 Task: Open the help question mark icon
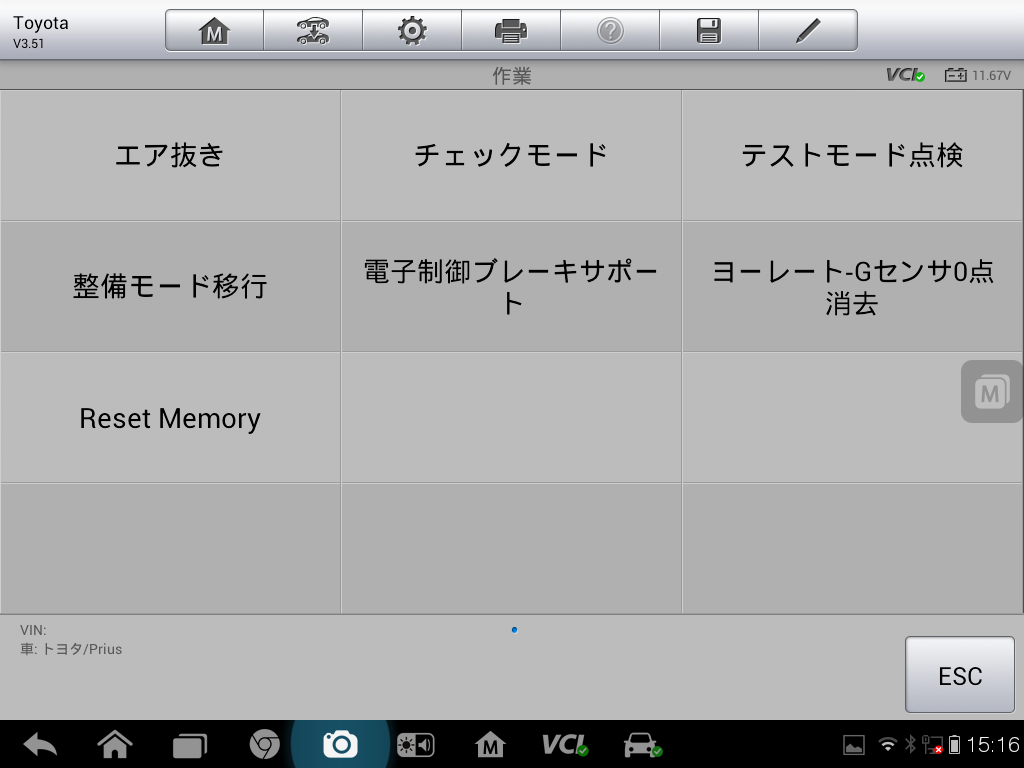pyautogui.click(x=610, y=31)
